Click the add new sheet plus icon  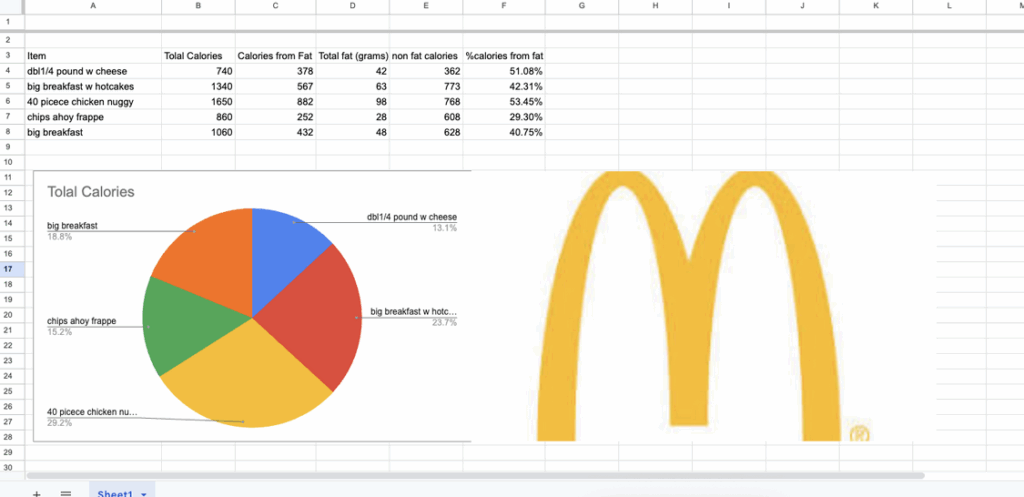point(37,493)
